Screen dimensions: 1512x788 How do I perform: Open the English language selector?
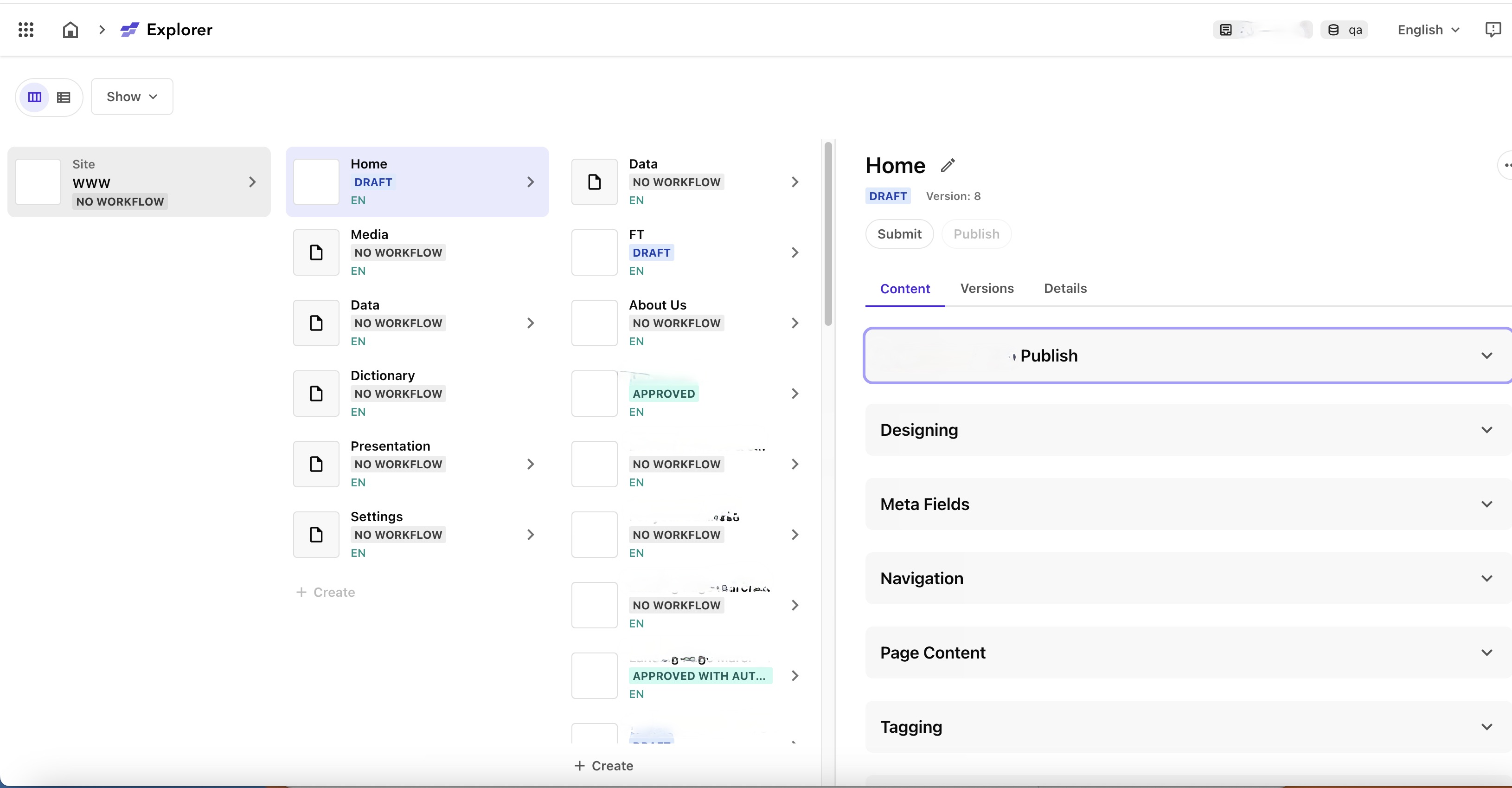(x=1429, y=29)
